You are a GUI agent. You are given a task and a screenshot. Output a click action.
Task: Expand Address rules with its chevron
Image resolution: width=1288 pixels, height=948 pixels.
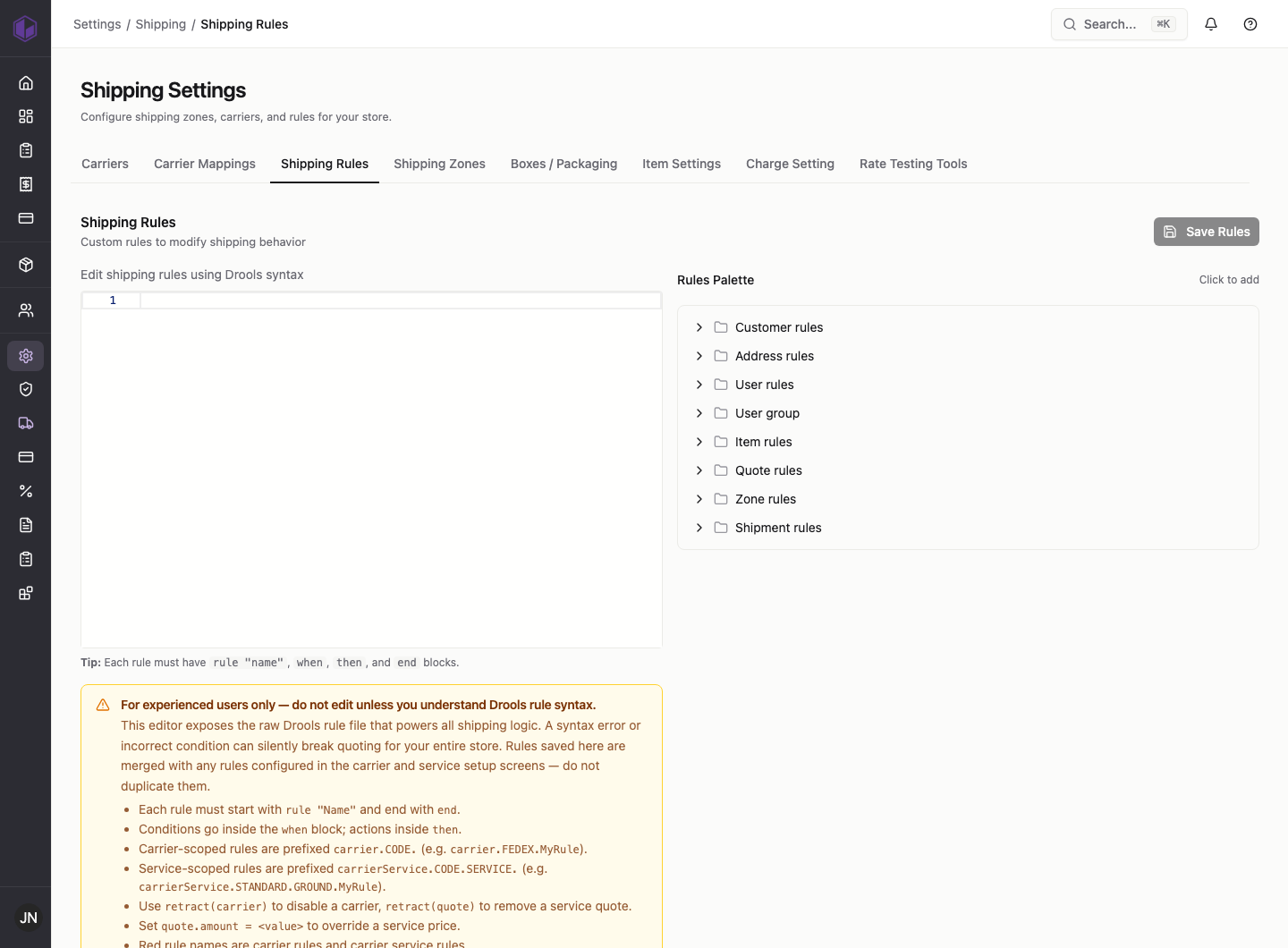(x=699, y=356)
